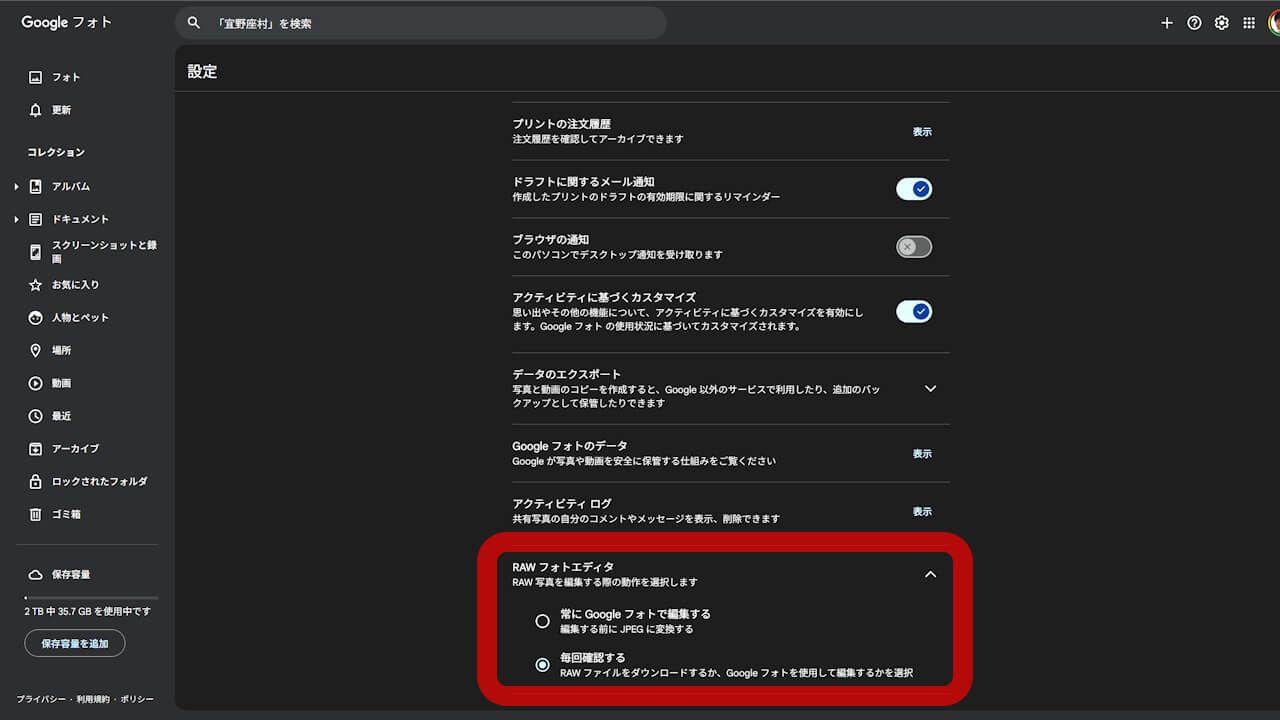Open the 動画 (Videos) section
1280x720 pixels.
tap(36, 383)
